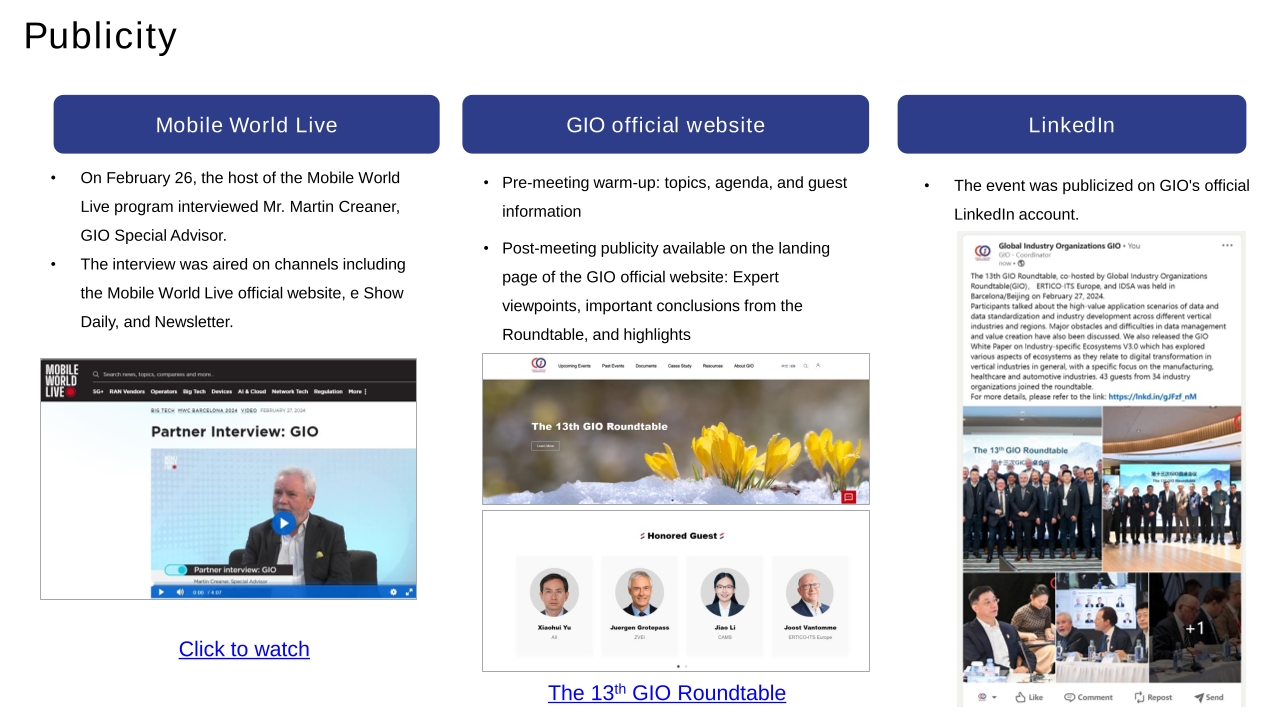Select Joost Vantomme's guest photo
The width and height of the screenshot is (1280, 720).
[810, 592]
